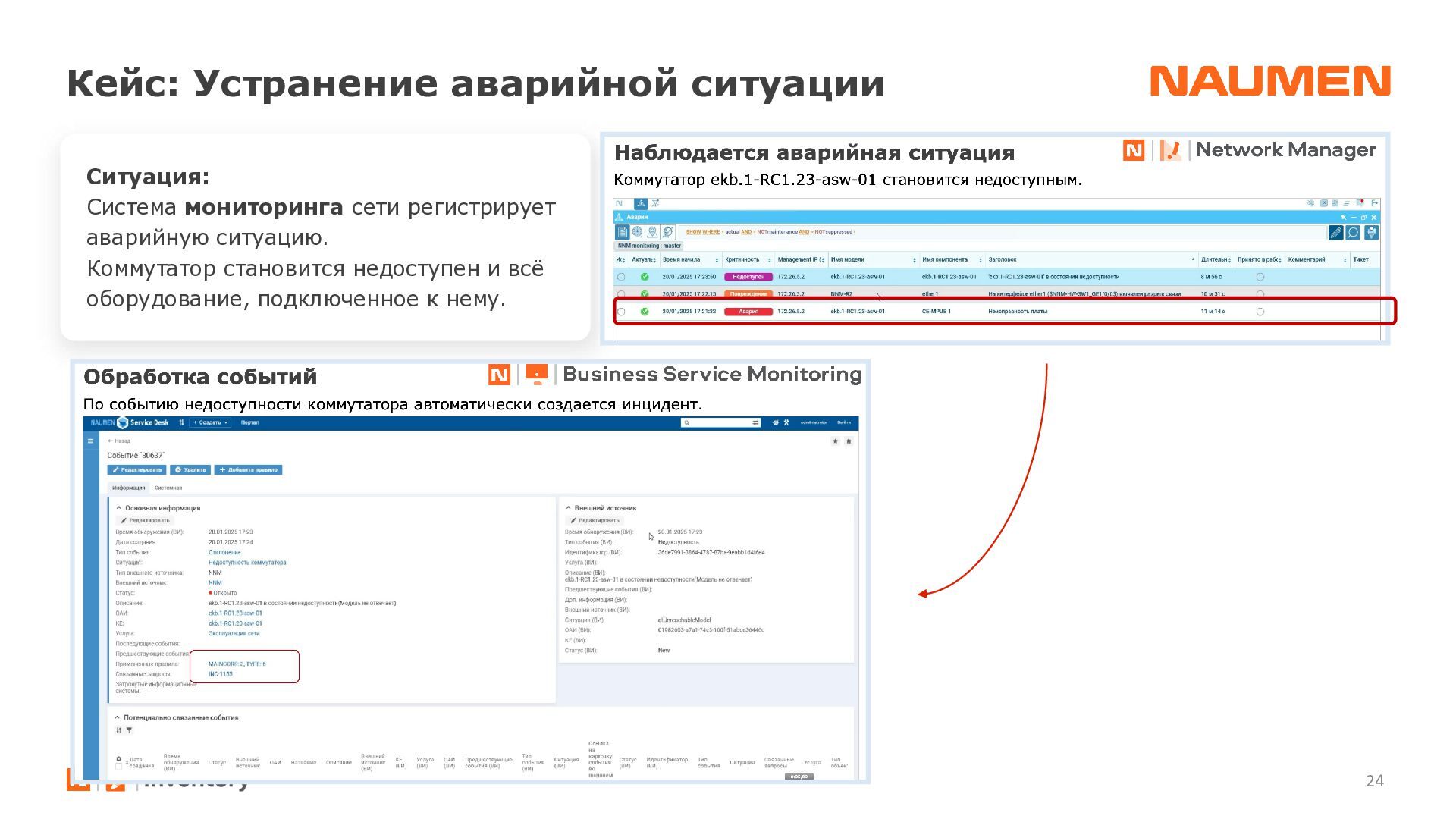Click the 'Добавить правило' button

tap(248, 470)
